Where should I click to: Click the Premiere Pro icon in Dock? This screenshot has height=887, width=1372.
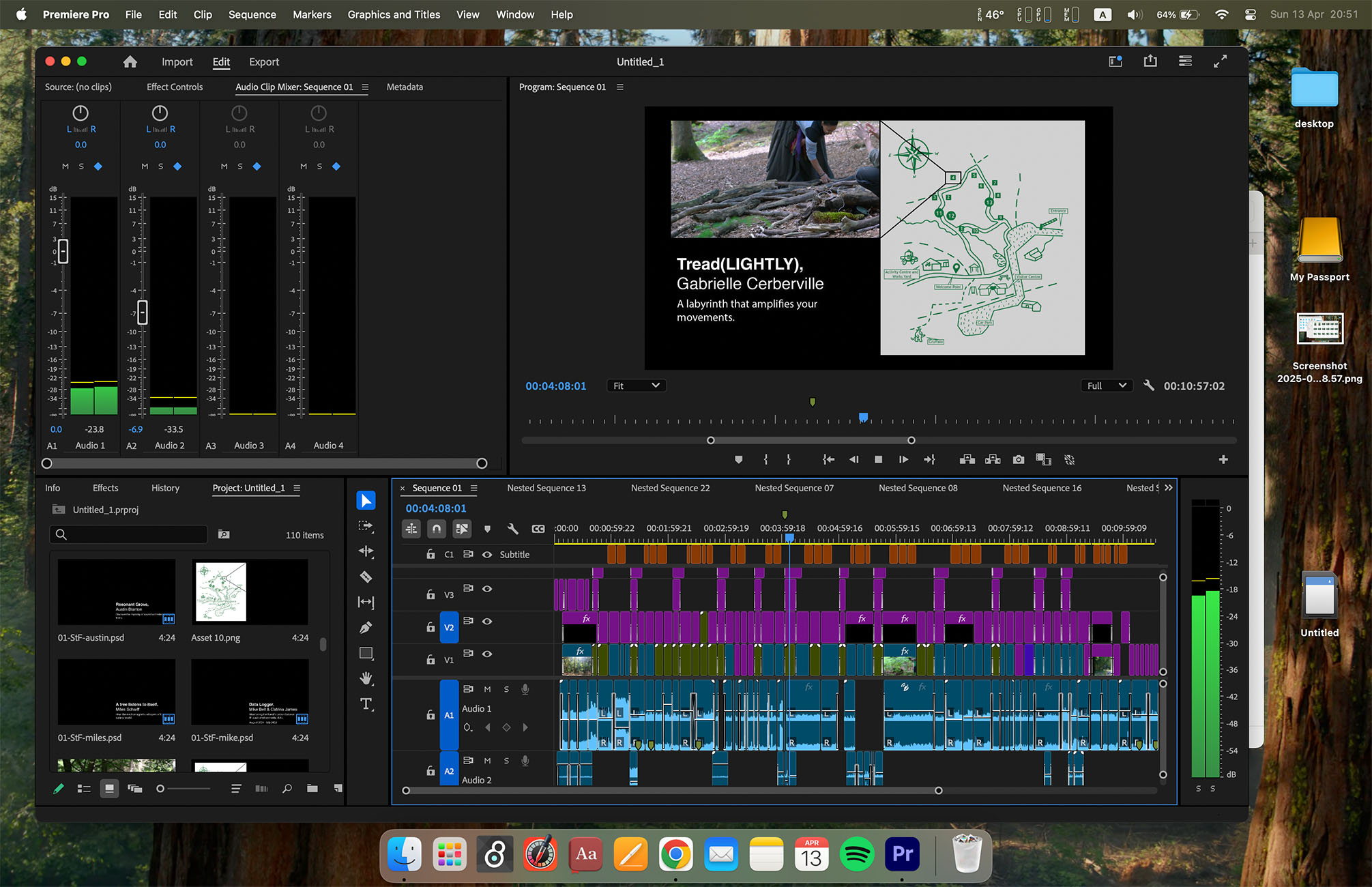(x=902, y=854)
